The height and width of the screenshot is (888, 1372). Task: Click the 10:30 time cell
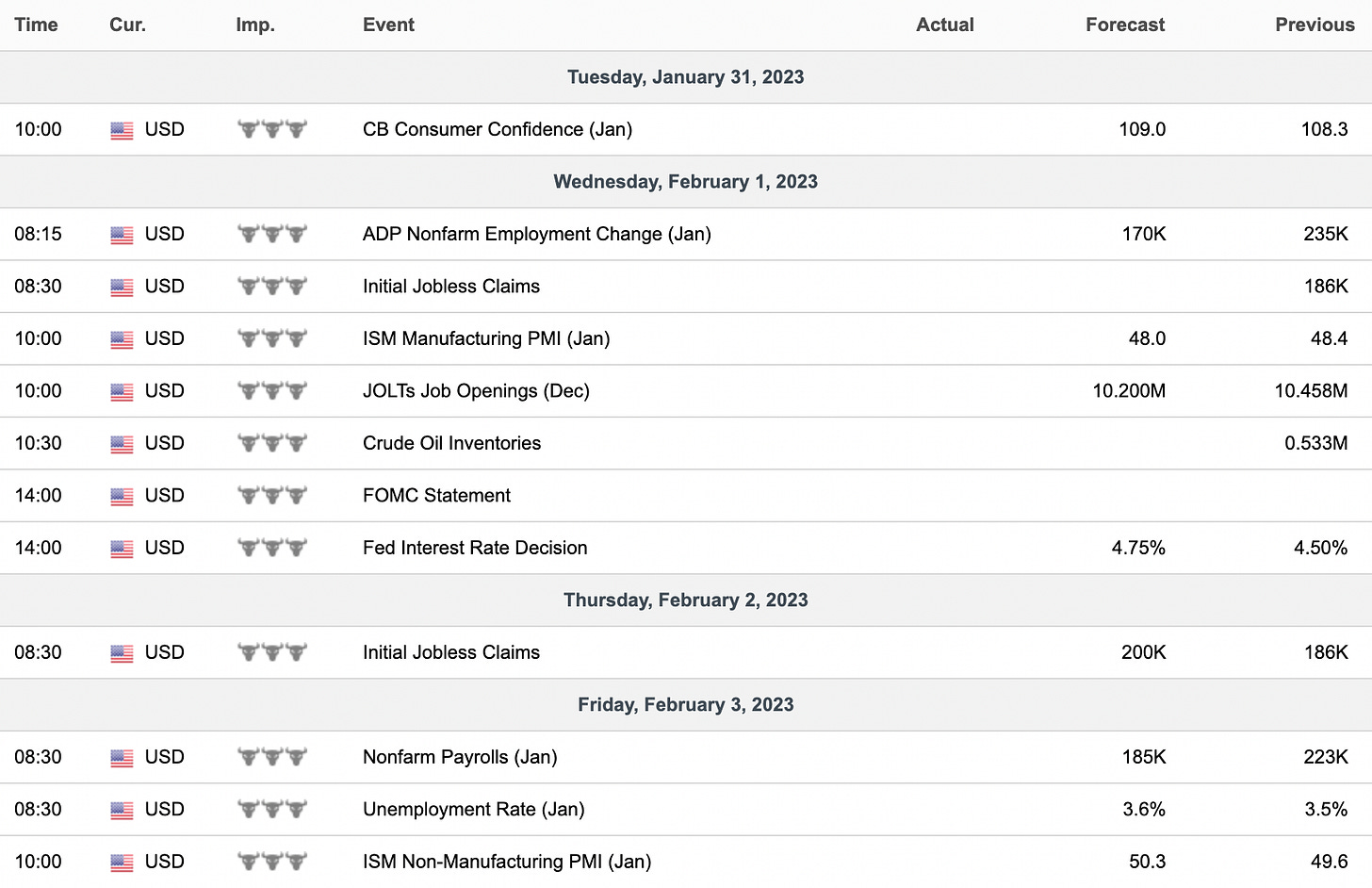(x=38, y=443)
